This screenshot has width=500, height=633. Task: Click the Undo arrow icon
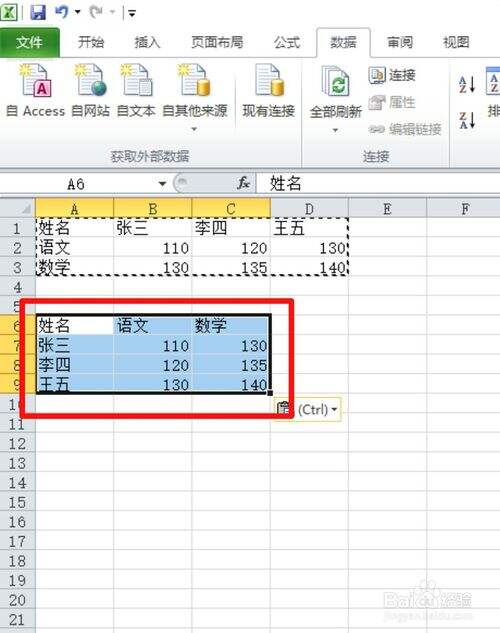pyautogui.click(x=62, y=12)
